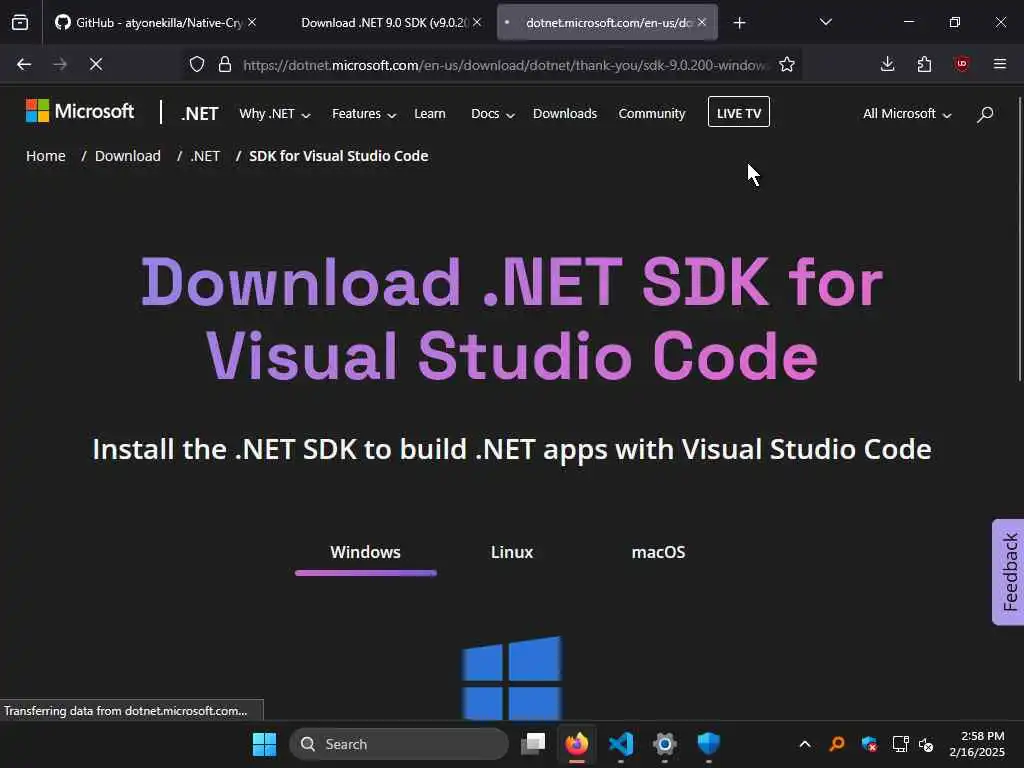Select the Linux OS tab
The width and height of the screenshot is (1024, 768).
coord(511,552)
